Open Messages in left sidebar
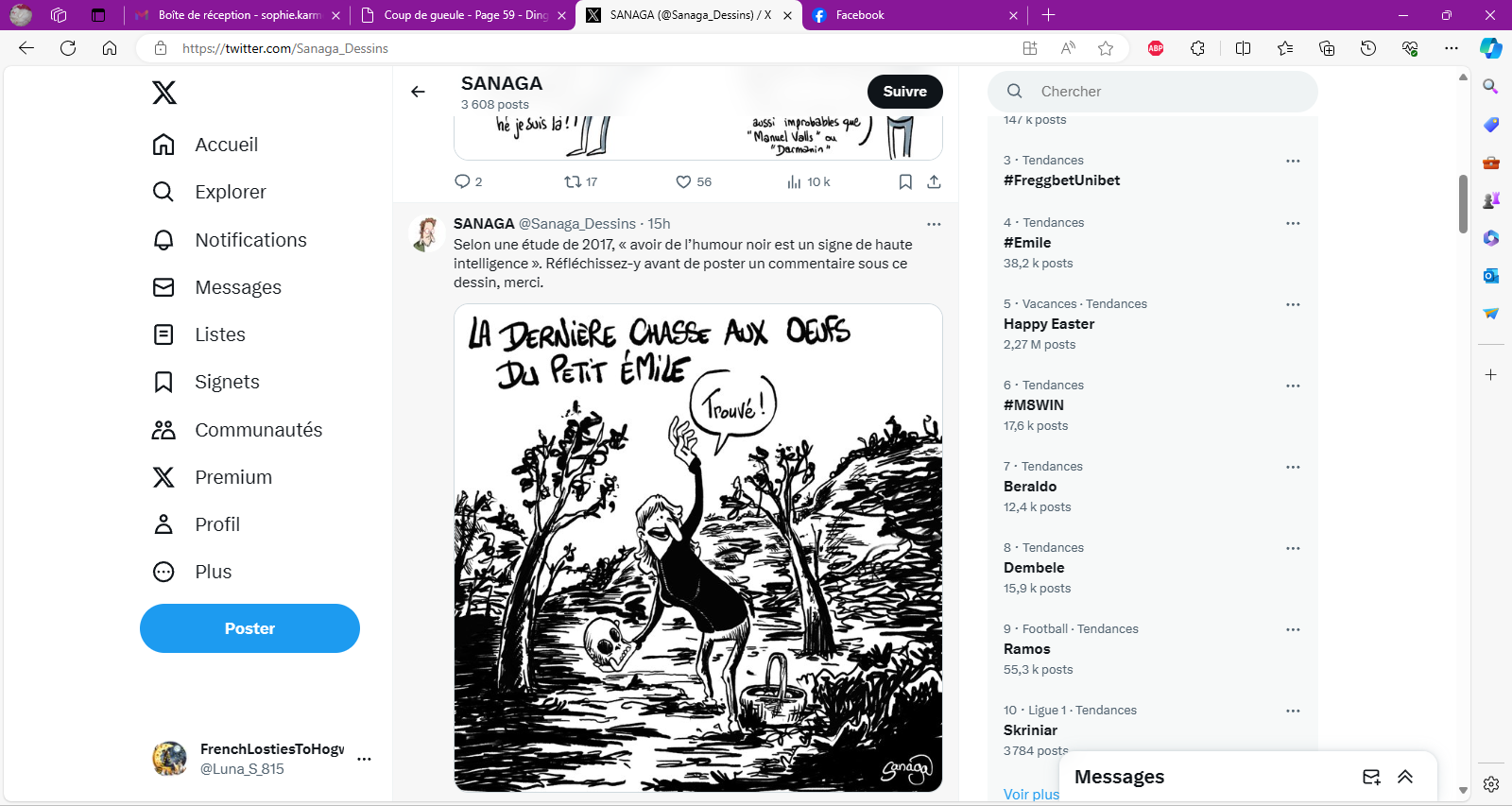Viewport: 1512px width, 806px height. 216,287
